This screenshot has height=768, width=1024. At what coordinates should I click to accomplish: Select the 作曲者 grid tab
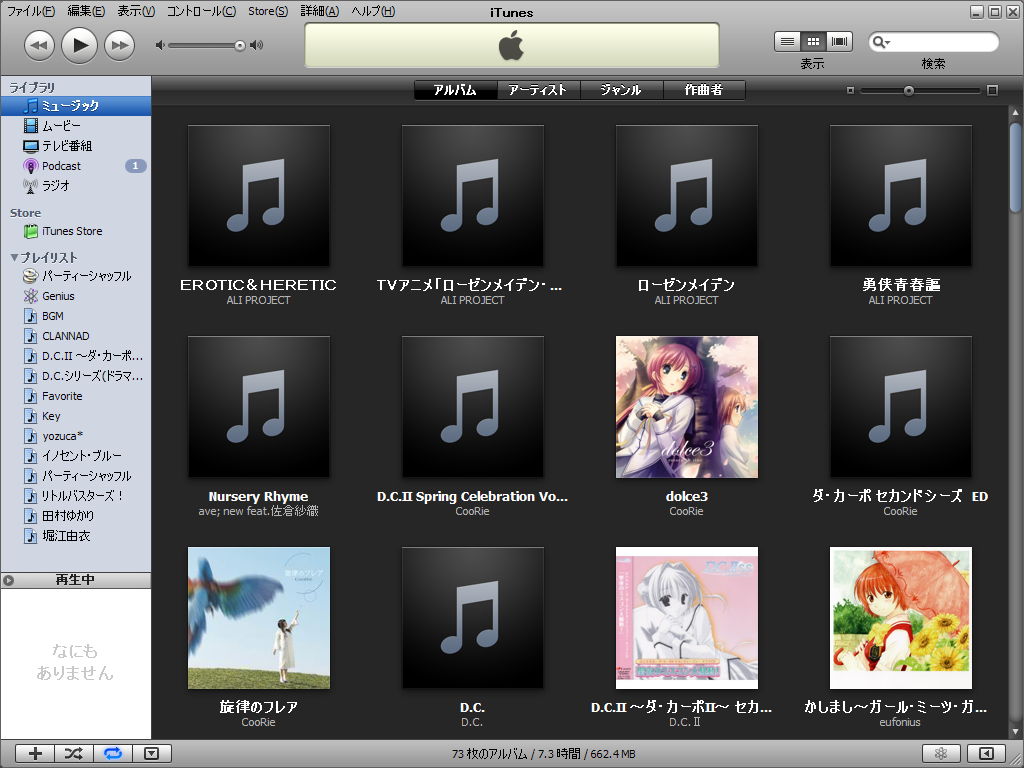point(704,90)
